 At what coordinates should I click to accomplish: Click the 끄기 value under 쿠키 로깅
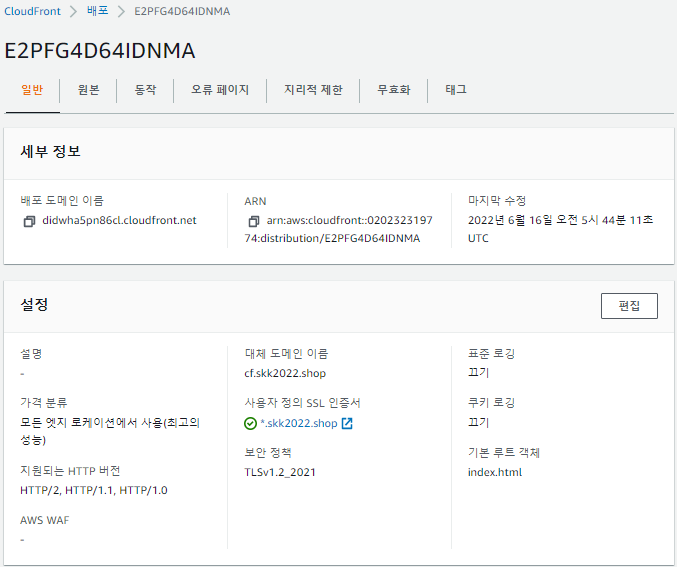coord(478,422)
